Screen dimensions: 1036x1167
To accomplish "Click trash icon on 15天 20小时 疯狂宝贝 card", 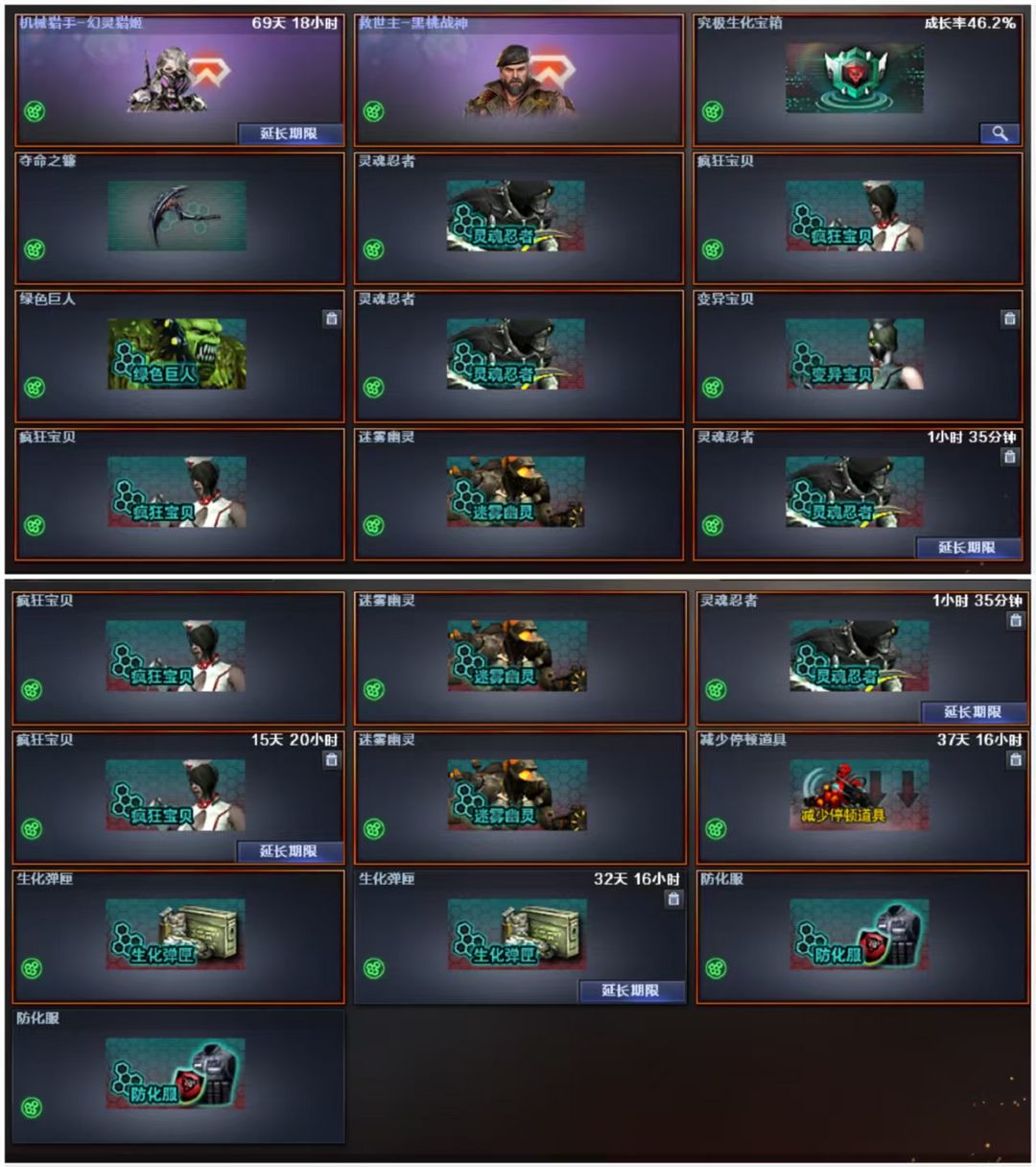I will pos(331,760).
